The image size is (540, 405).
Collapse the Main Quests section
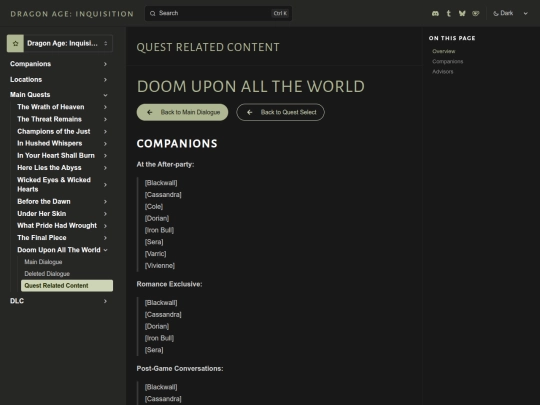click(x=105, y=95)
